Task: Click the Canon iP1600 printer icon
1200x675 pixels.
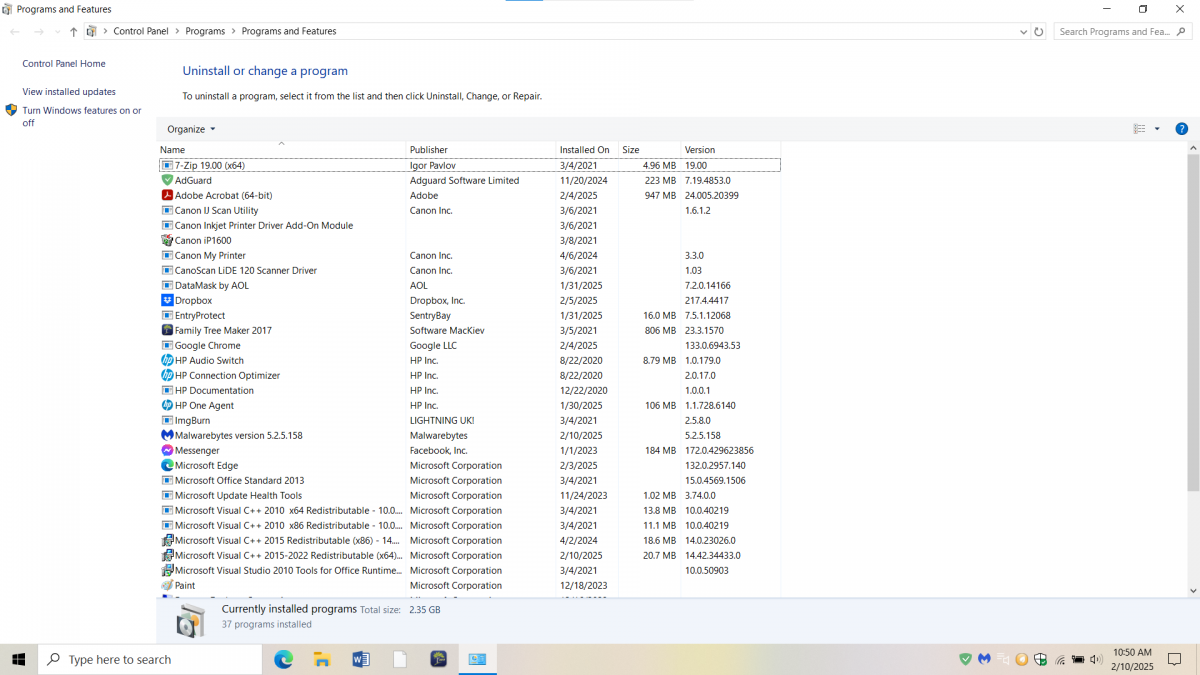Action: tap(167, 240)
